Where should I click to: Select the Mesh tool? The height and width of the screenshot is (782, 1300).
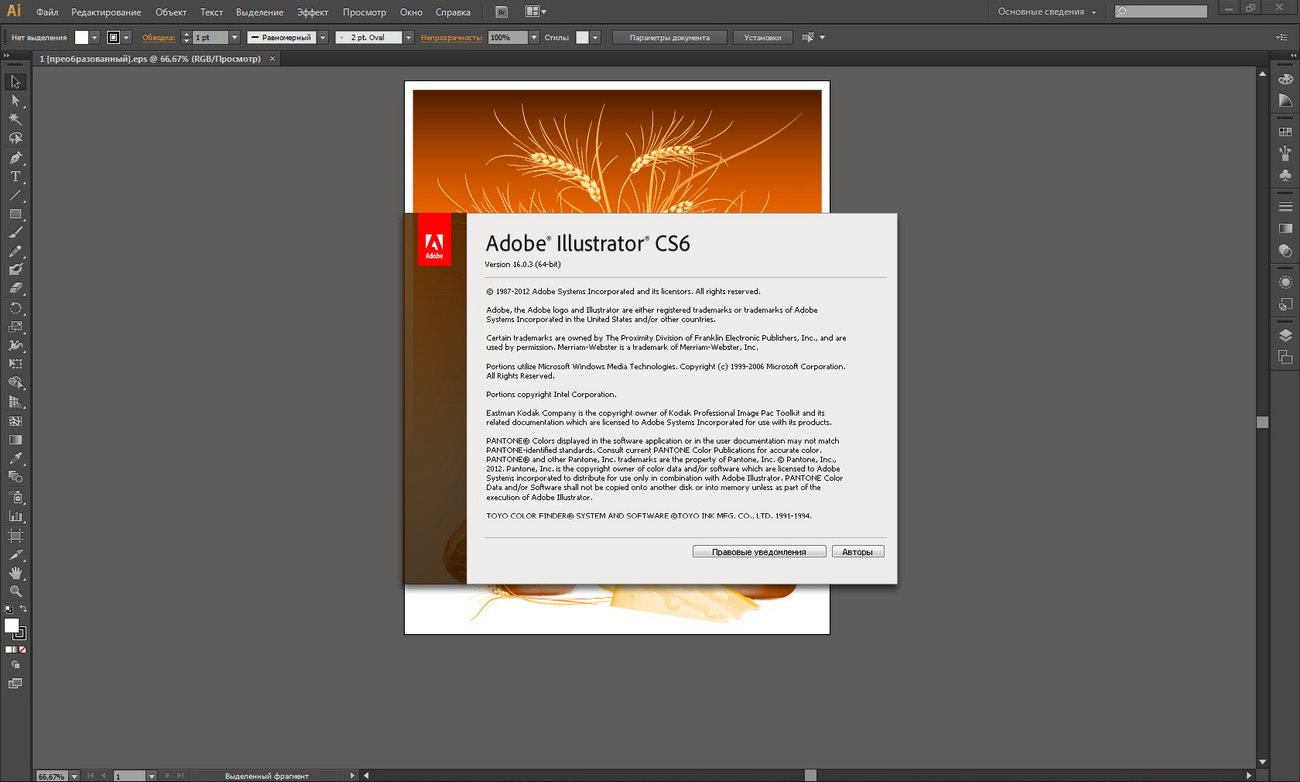[x=15, y=421]
